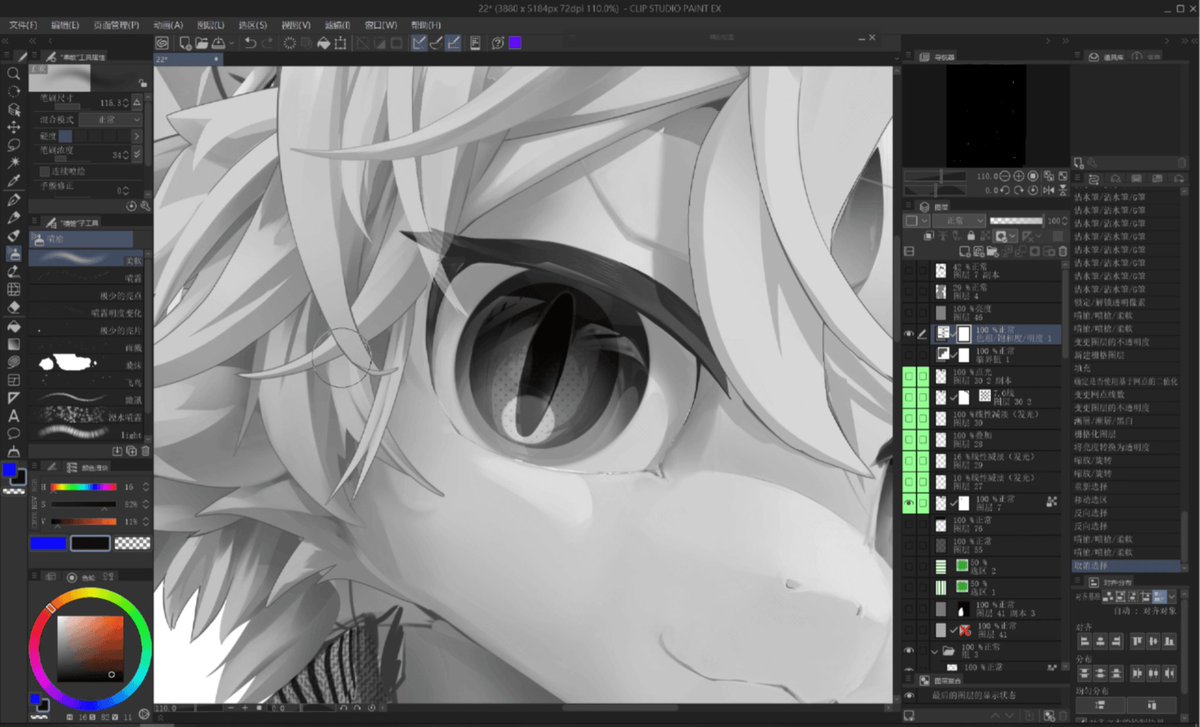This screenshot has width=1200, height=727.
Task: Select the Move layer cross-arrow tool
Action: click(14, 127)
